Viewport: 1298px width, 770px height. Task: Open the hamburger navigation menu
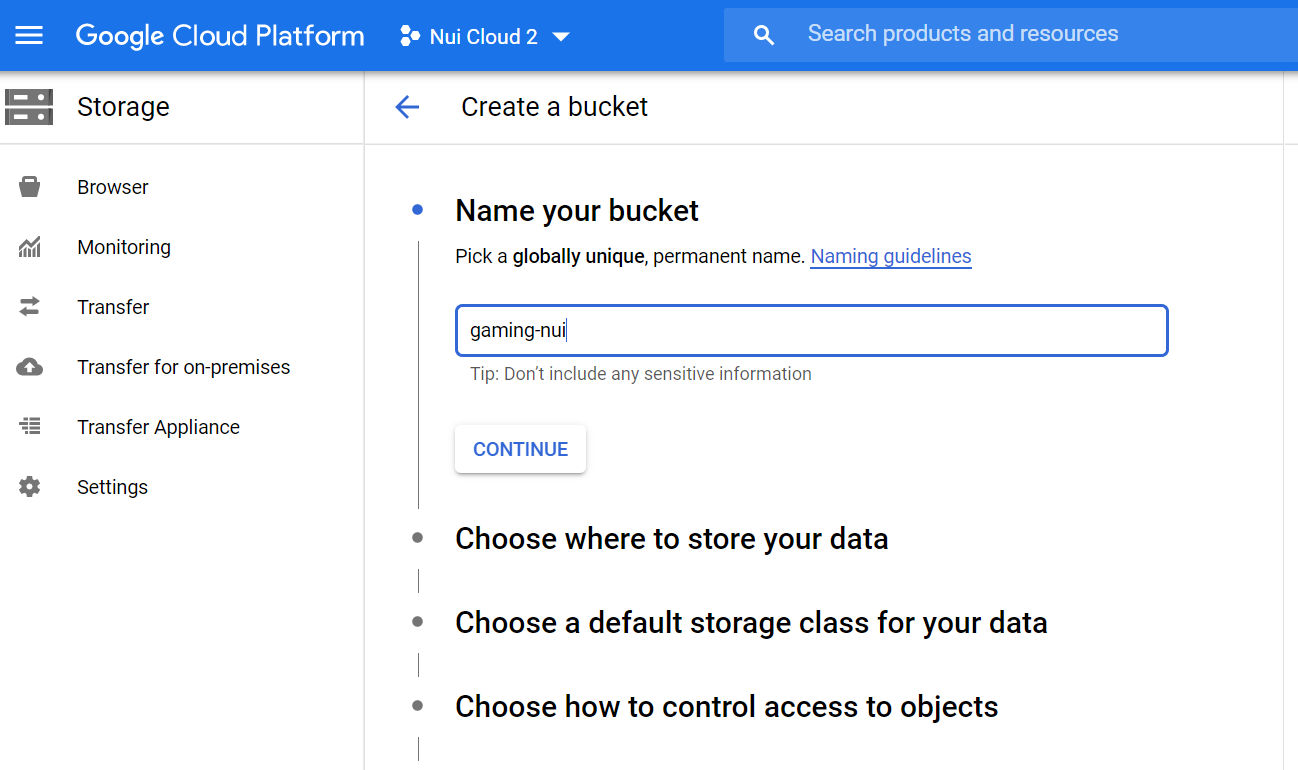[29, 36]
